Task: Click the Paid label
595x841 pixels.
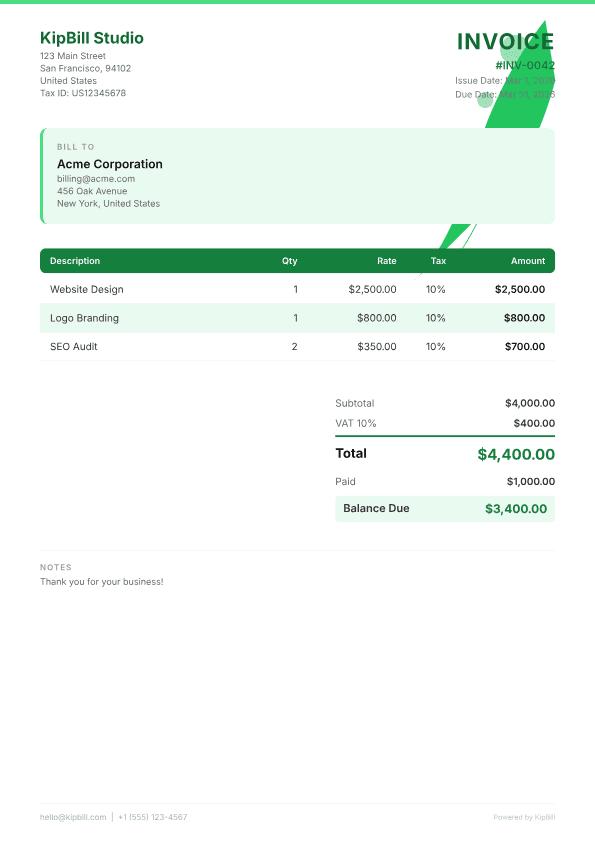Action: pyautogui.click(x=346, y=482)
